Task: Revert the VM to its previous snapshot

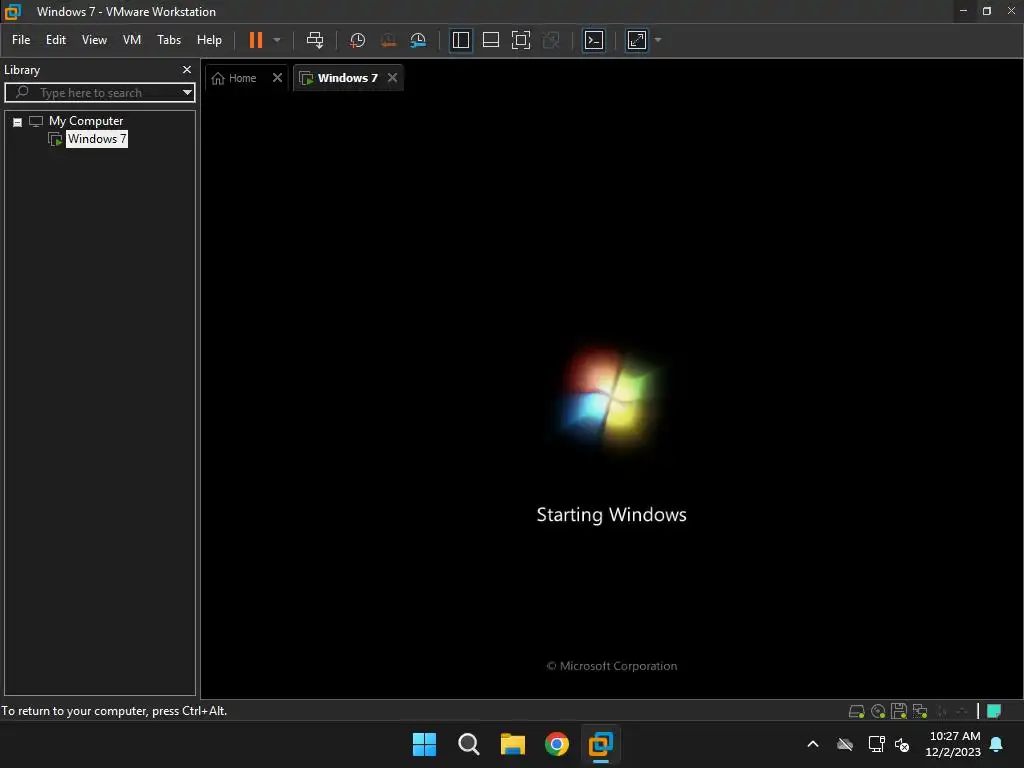Action: click(388, 40)
